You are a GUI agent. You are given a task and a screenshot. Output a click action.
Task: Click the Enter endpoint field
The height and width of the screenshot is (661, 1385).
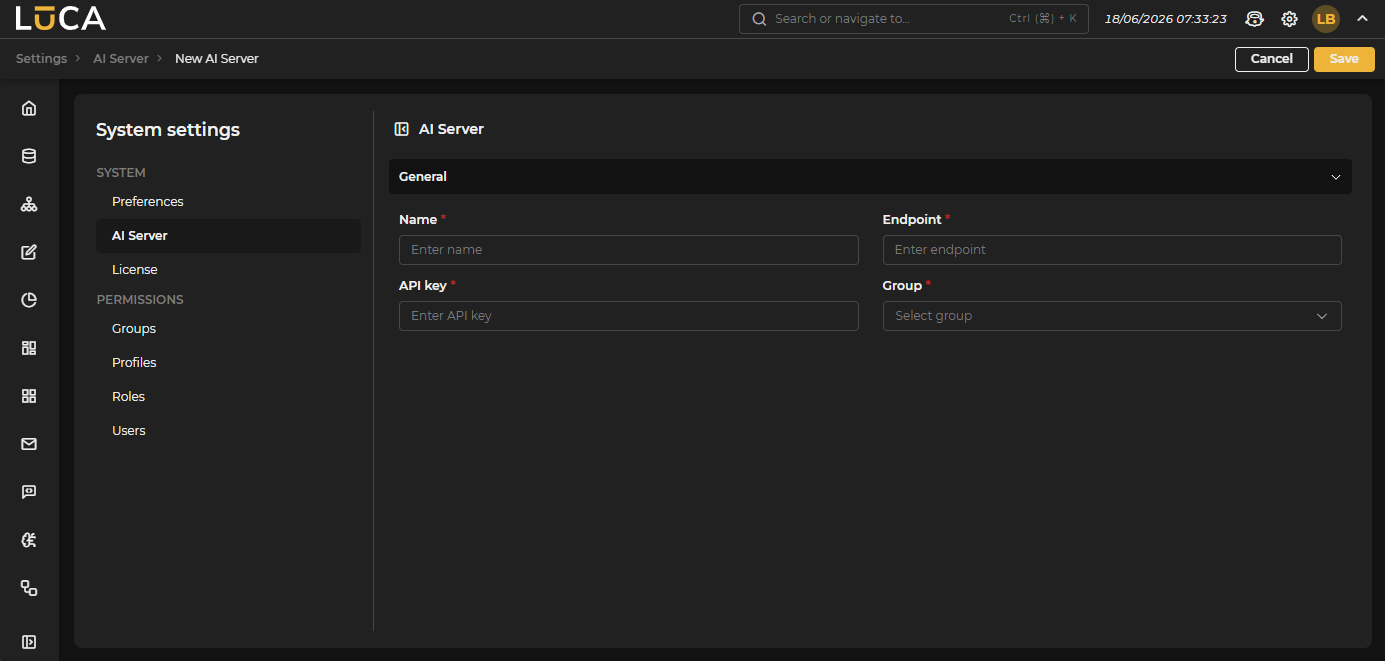click(x=1112, y=250)
